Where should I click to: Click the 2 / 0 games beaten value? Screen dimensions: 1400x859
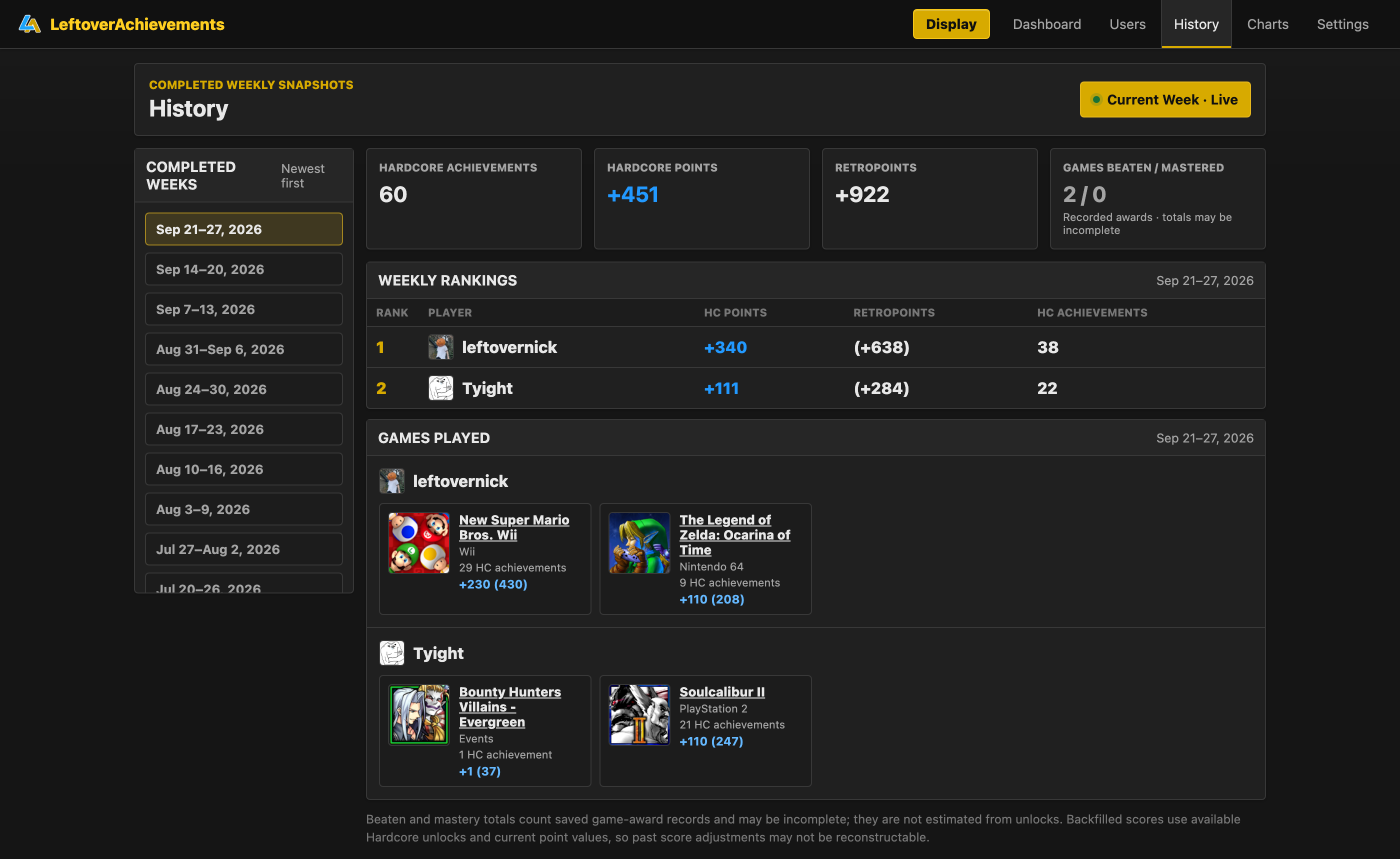click(1084, 194)
